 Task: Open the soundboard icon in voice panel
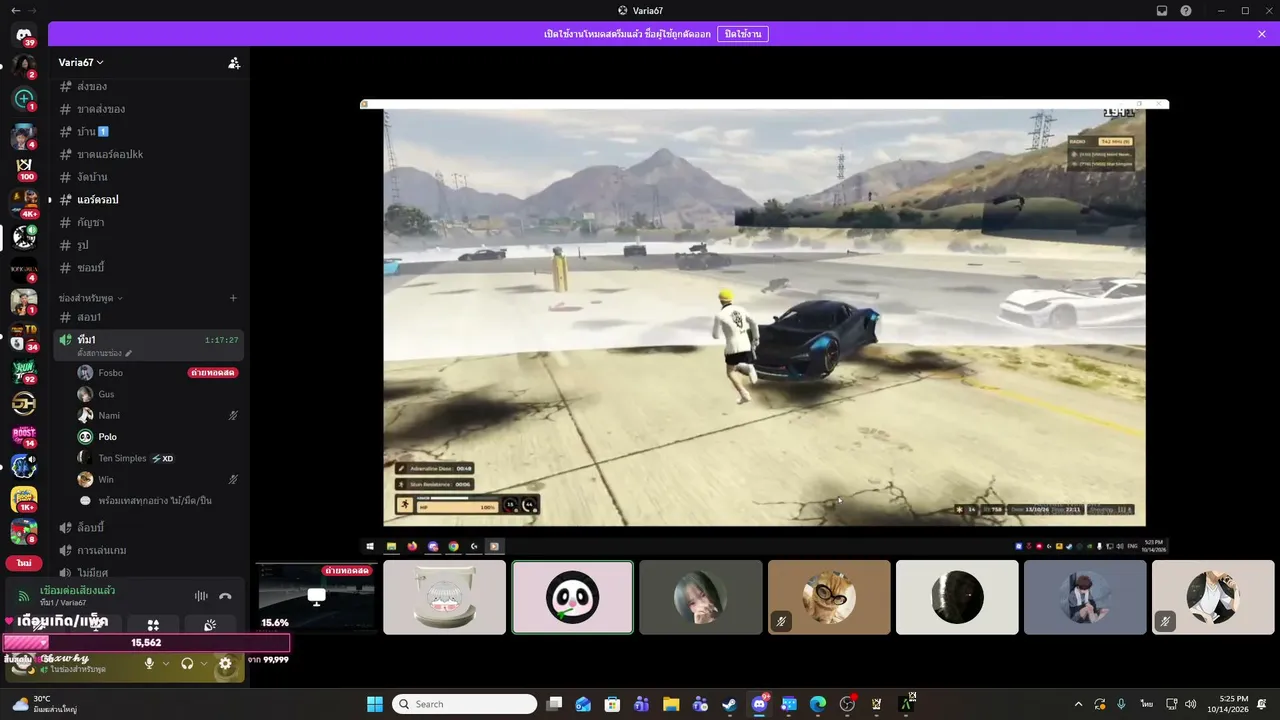click(x=210, y=625)
